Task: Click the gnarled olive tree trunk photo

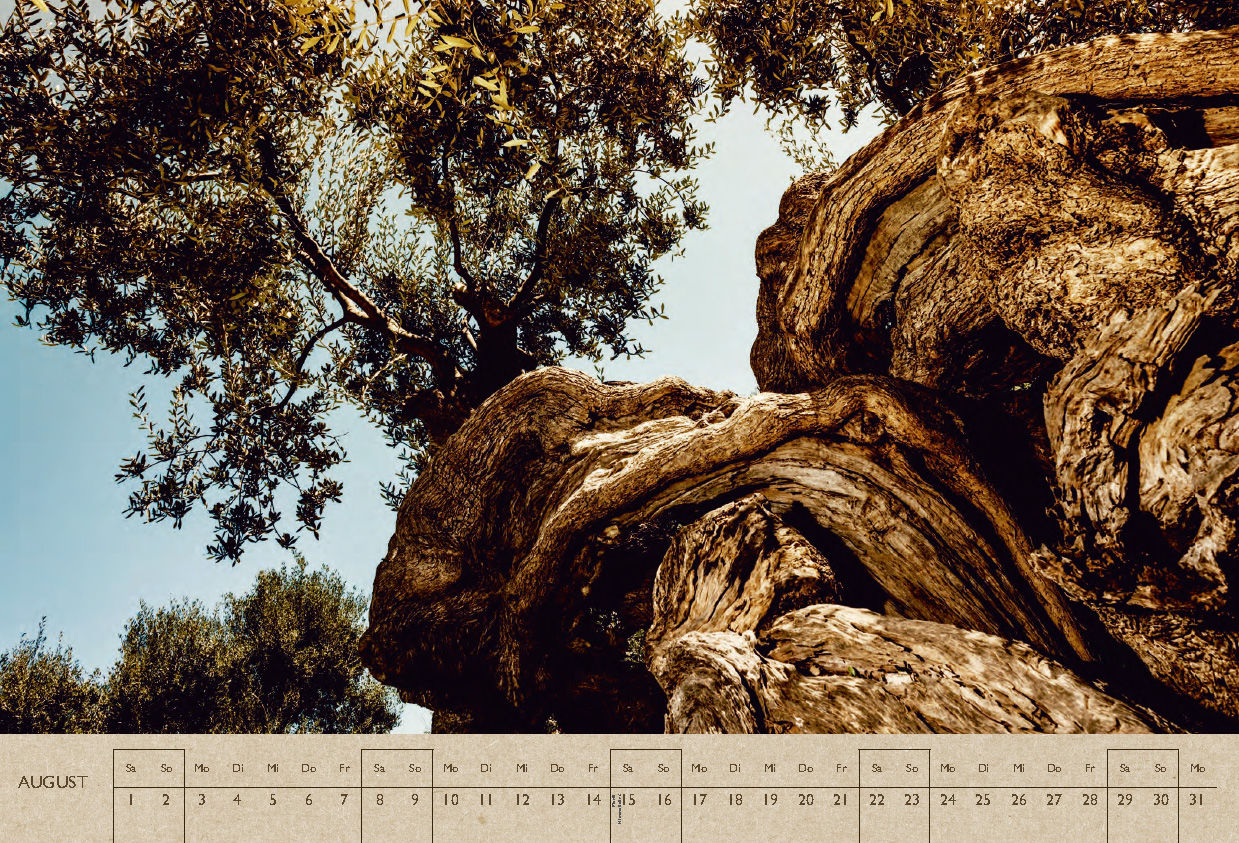Action: coord(800,500)
